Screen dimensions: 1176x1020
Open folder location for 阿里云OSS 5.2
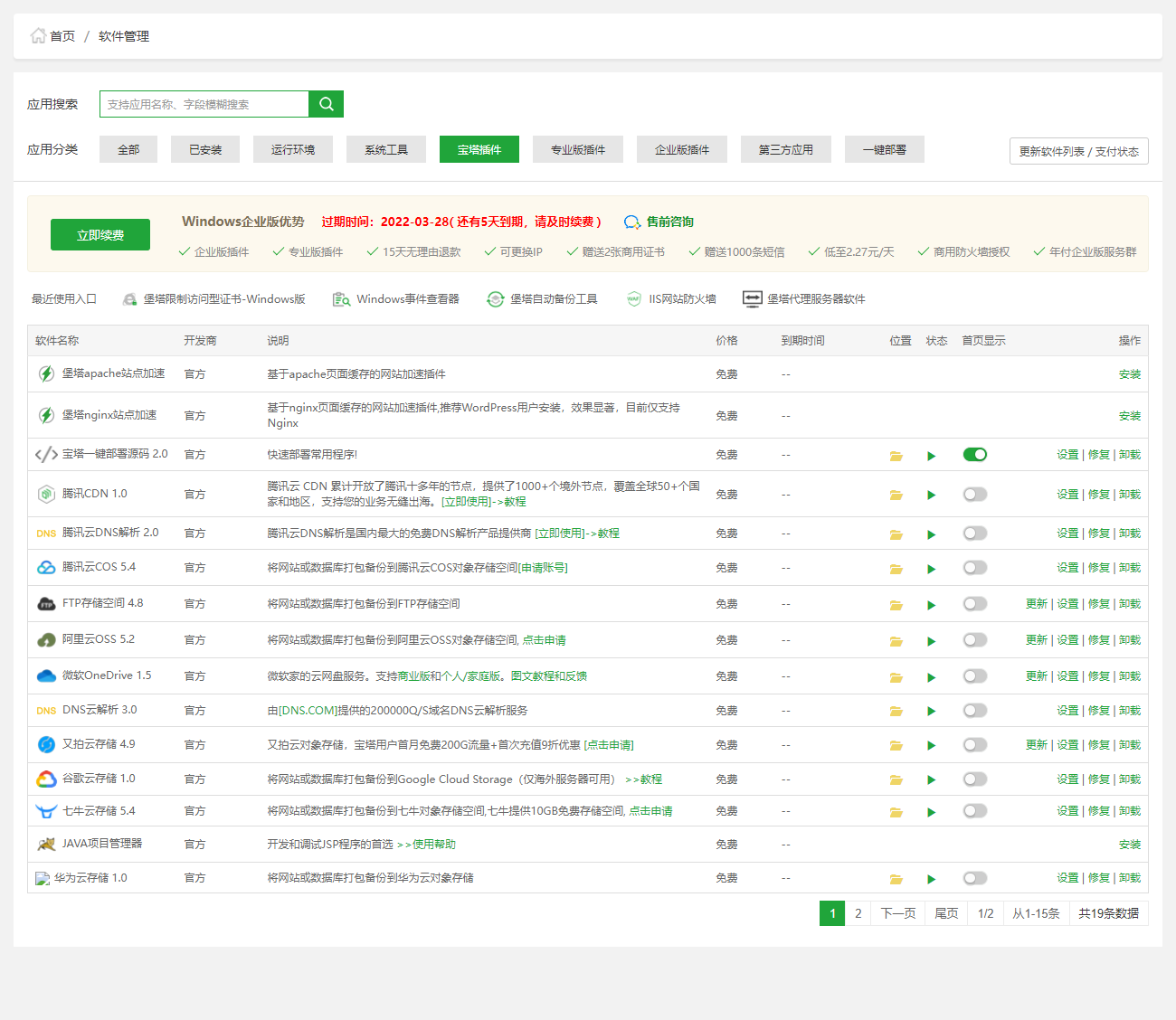pyautogui.click(x=896, y=641)
